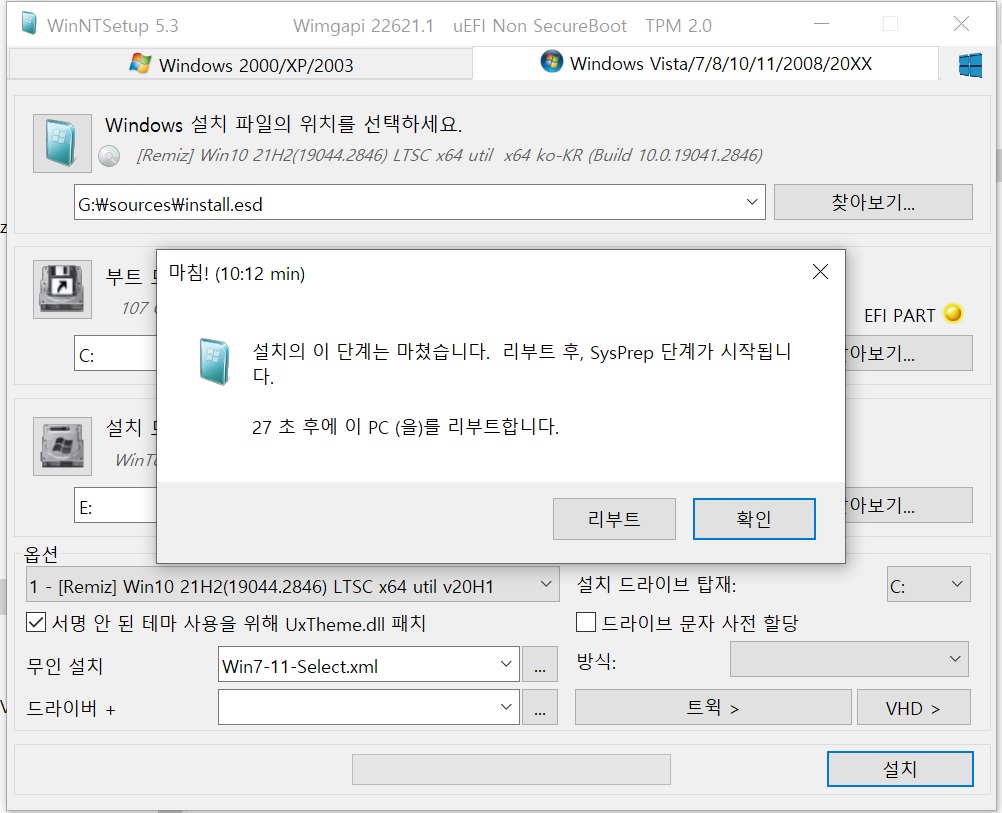Image resolution: width=1002 pixels, height=813 pixels.
Task: Close the 마침! dialog with the X
Action: 821,272
